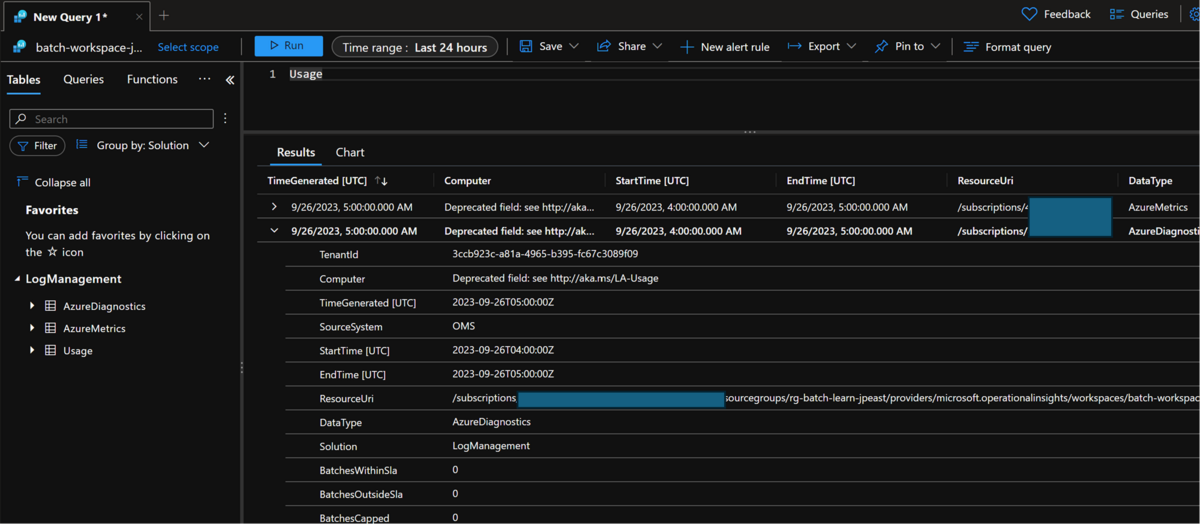Screen dimensions: 1200x524
Task: Select the Usage table name
Action: tap(78, 351)
